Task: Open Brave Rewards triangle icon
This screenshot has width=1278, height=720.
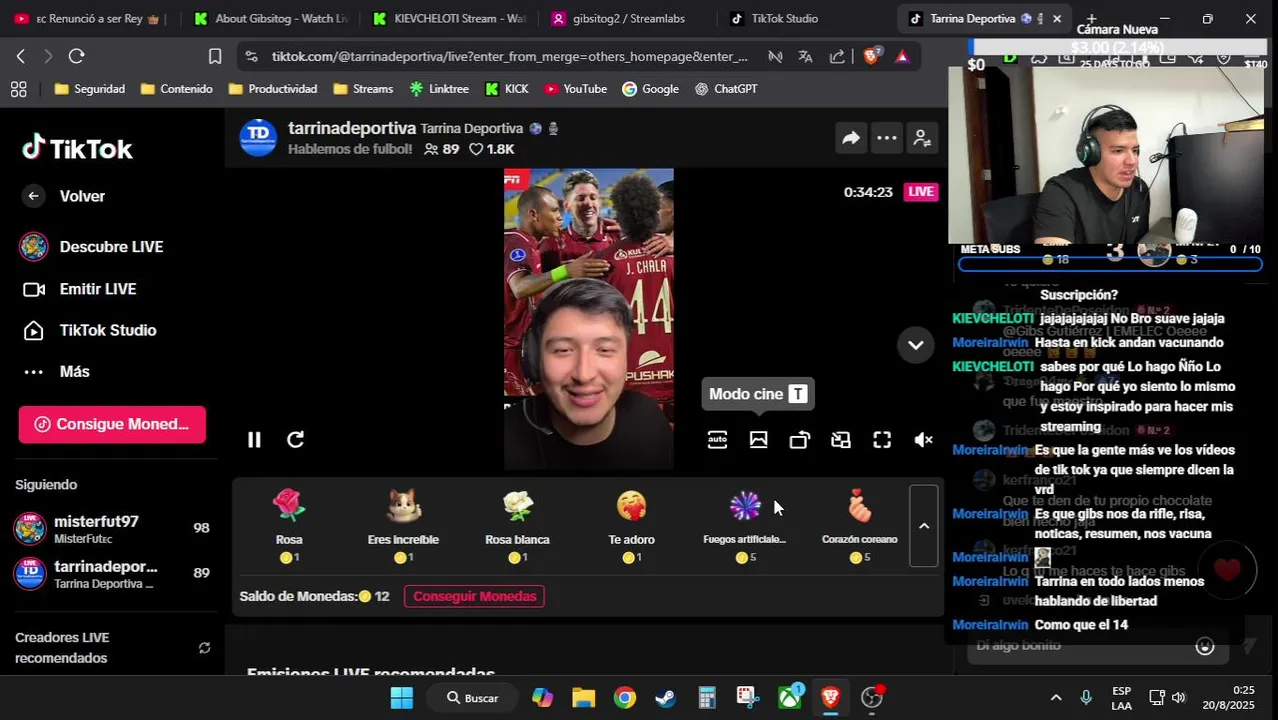Action: [902, 56]
